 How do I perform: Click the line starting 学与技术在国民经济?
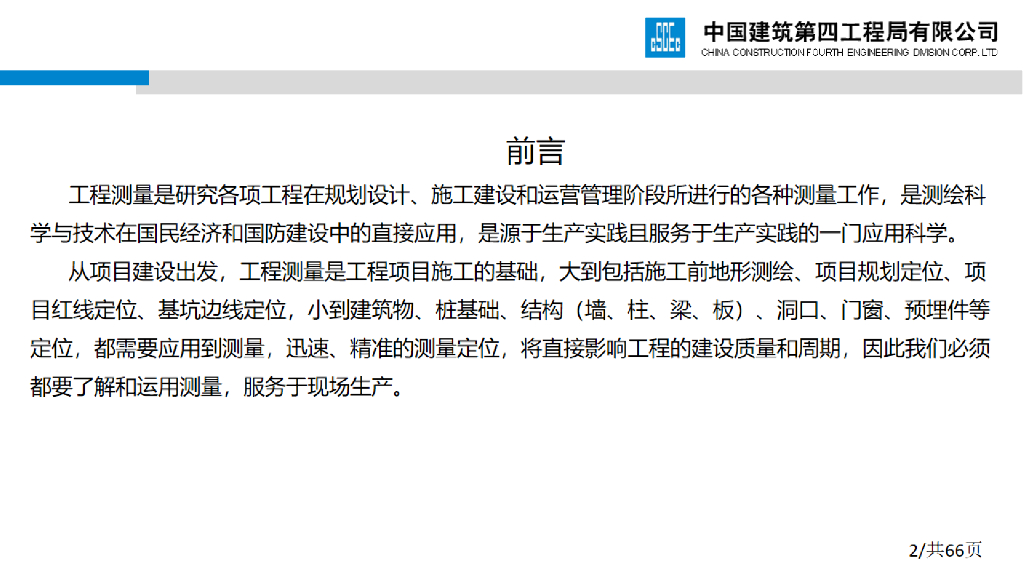tap(495, 233)
